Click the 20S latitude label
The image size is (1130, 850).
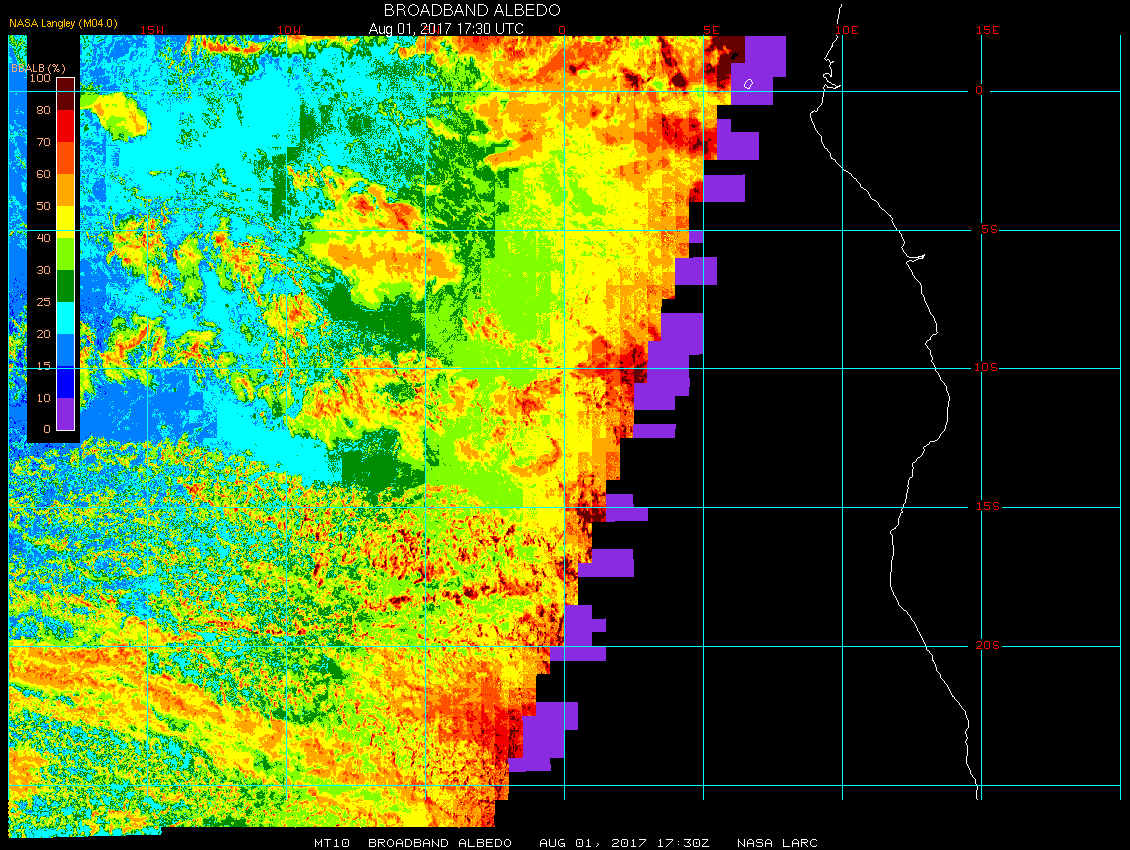(x=988, y=645)
